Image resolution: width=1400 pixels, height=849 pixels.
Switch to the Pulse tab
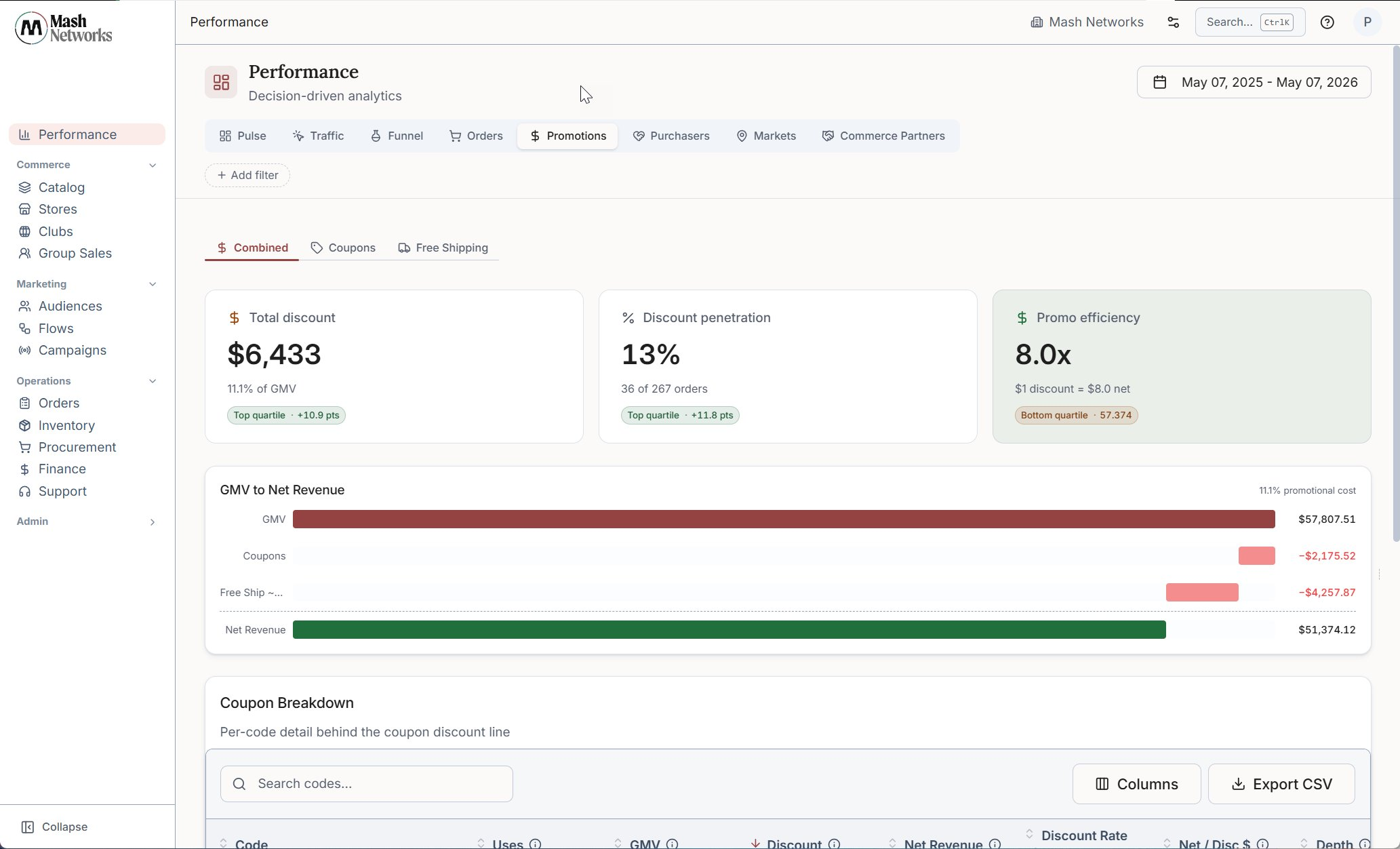(243, 136)
